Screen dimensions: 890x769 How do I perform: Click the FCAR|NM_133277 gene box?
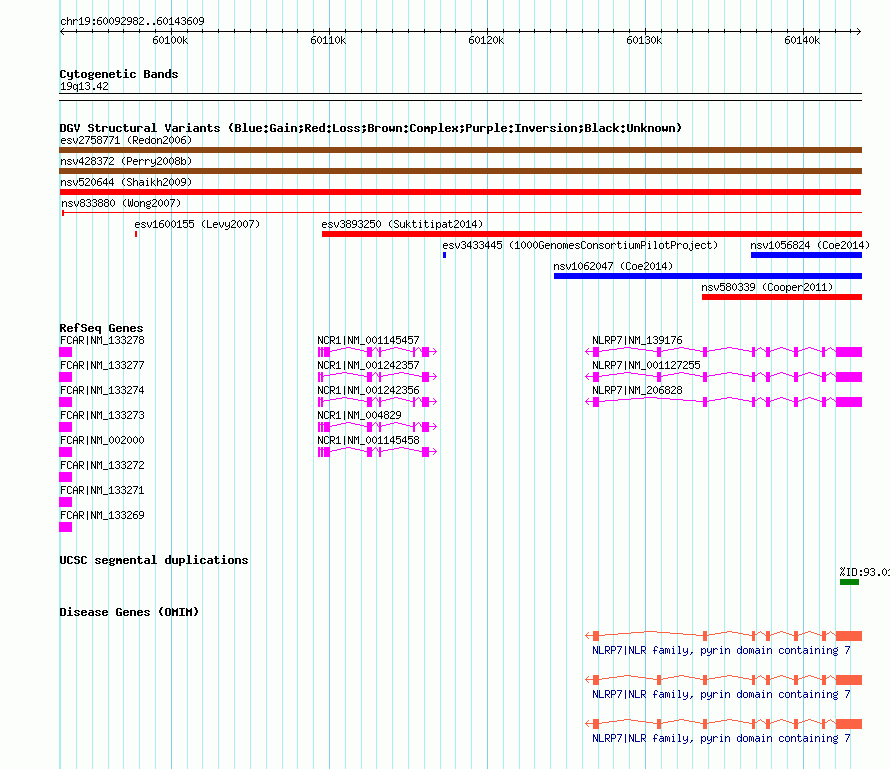click(x=65, y=377)
